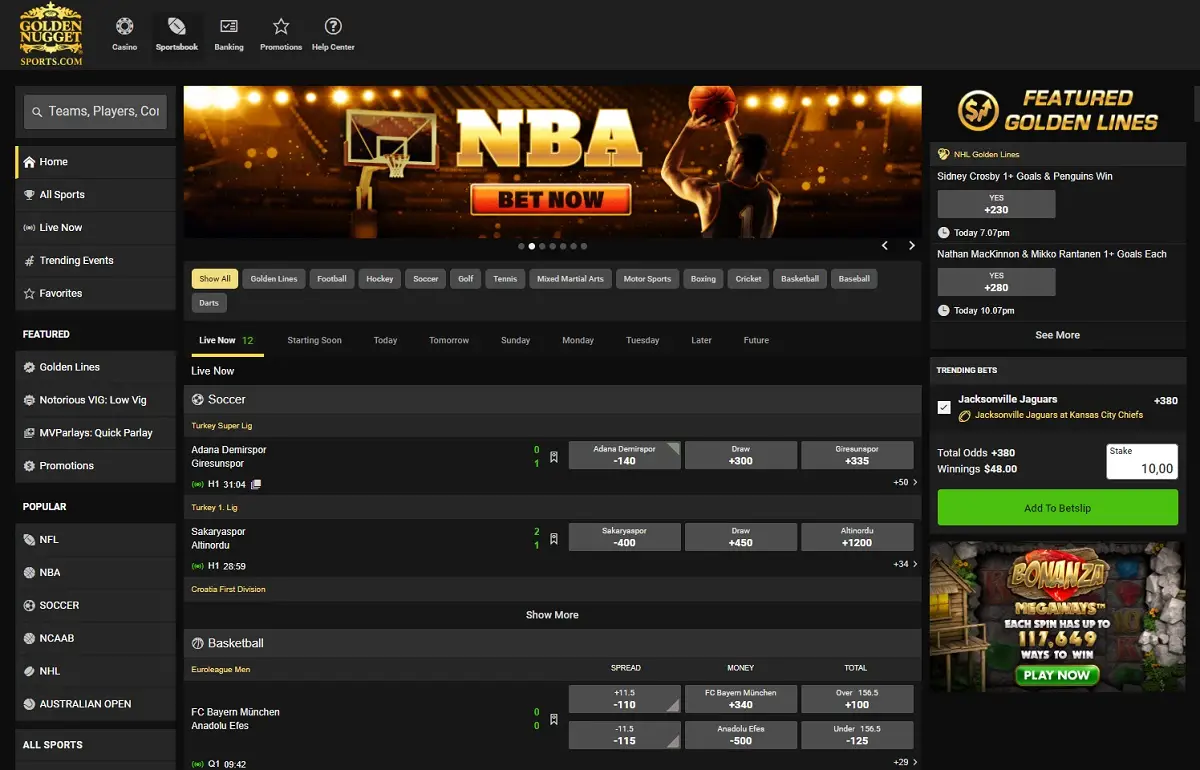Pick Draw +300 for Adana Demirspor match
The image size is (1200, 770).
coord(740,455)
